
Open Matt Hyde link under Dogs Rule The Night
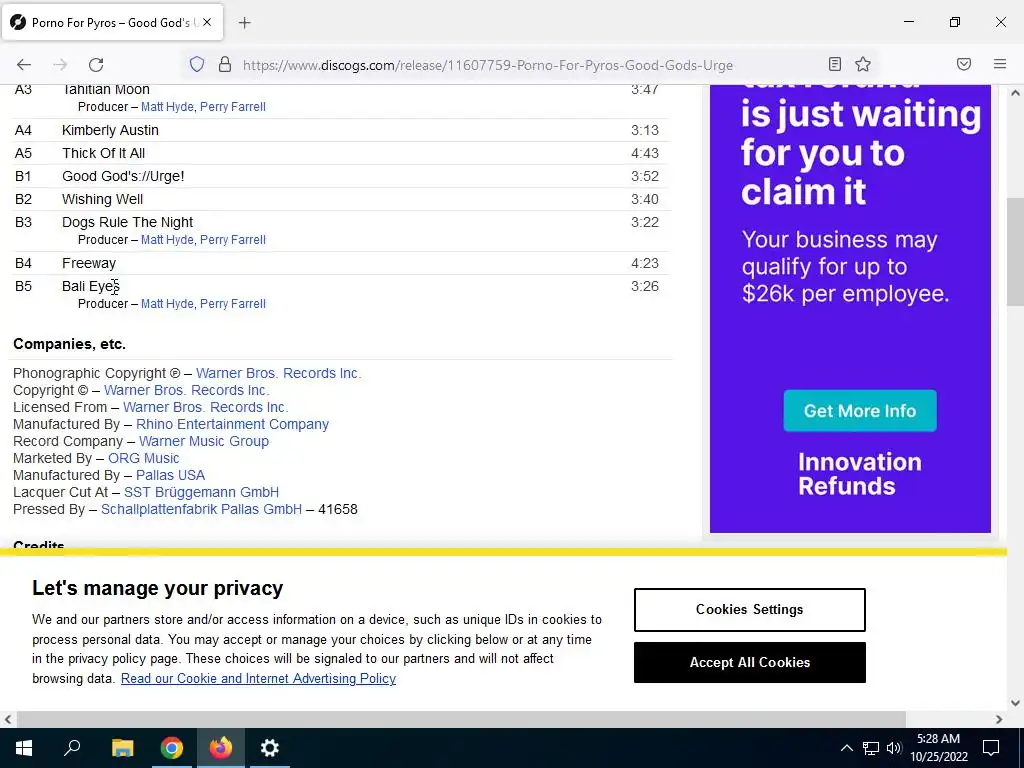coord(167,240)
